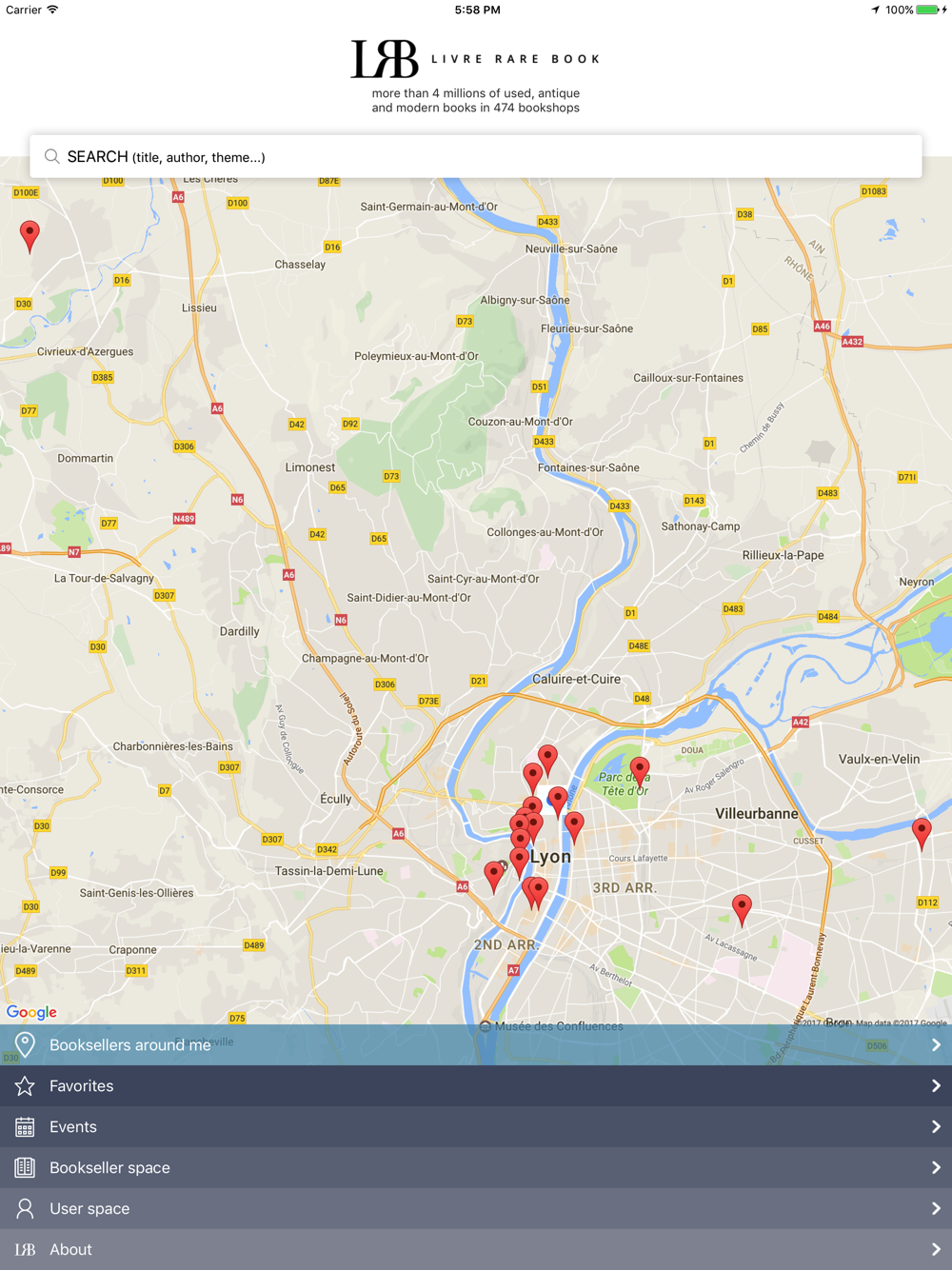Tap the 'Champagne-au-Mont-d'Or' label on the map

[365, 658]
